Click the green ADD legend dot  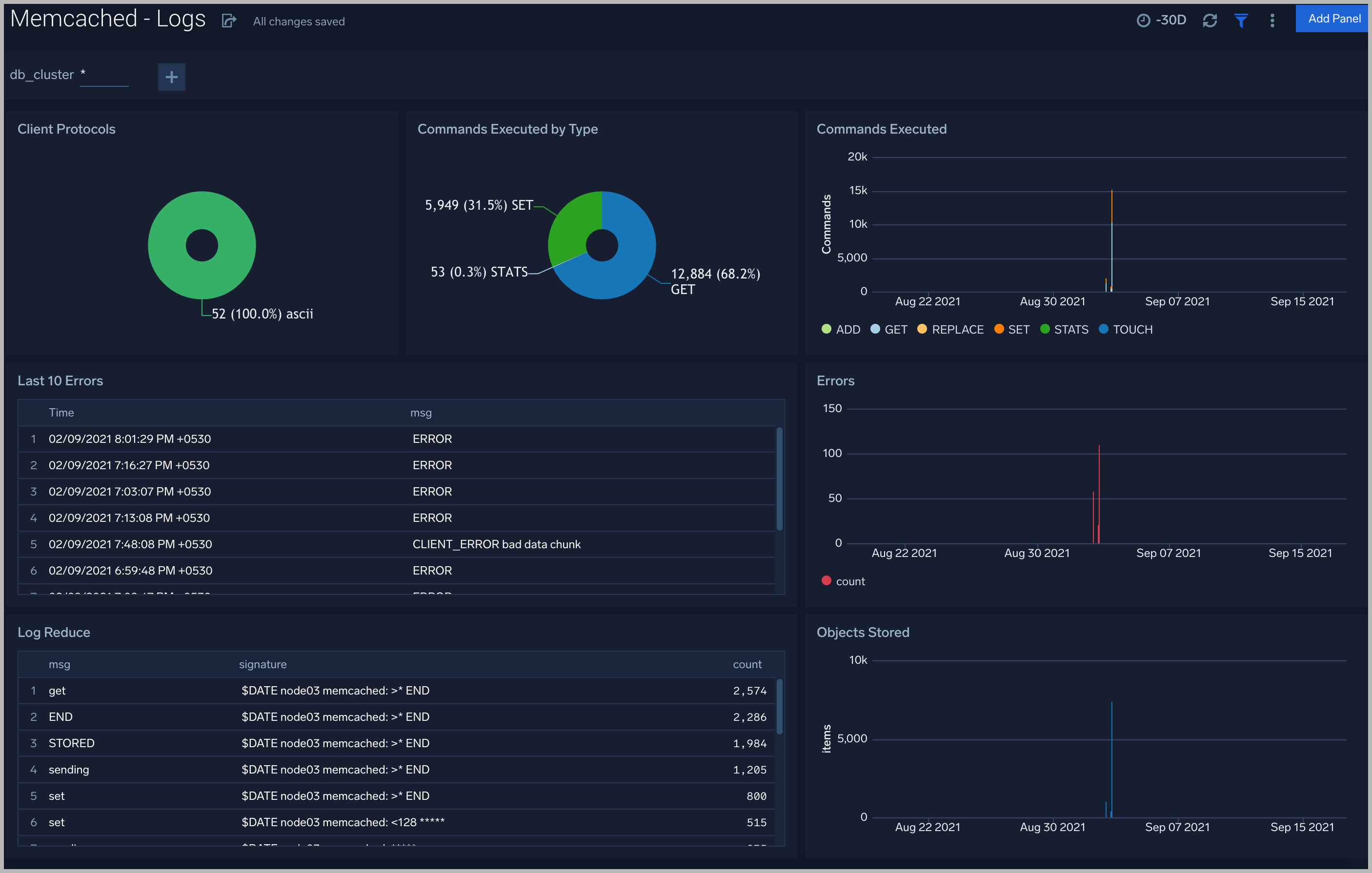coord(826,329)
